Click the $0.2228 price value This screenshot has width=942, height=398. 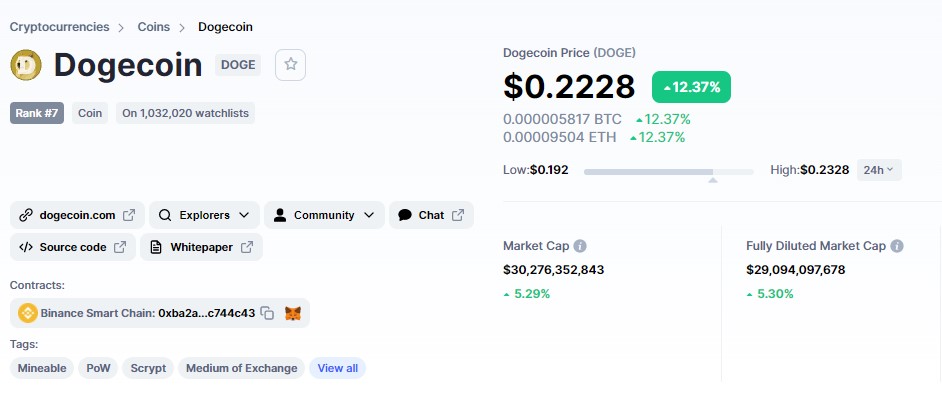[569, 87]
